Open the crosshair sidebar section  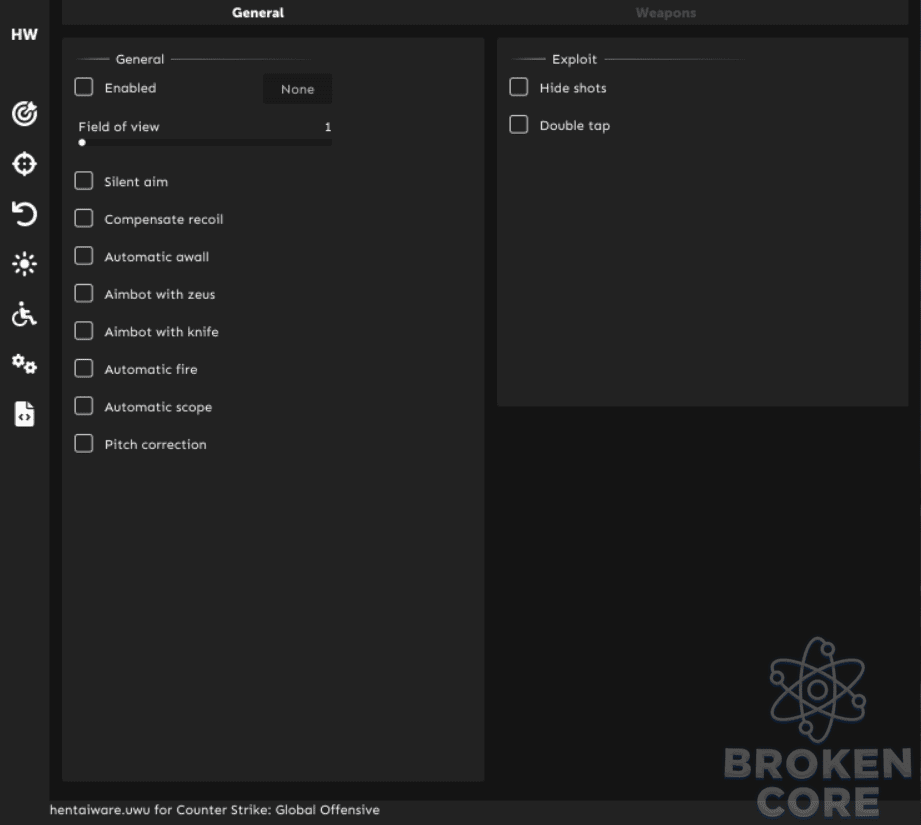pos(25,164)
